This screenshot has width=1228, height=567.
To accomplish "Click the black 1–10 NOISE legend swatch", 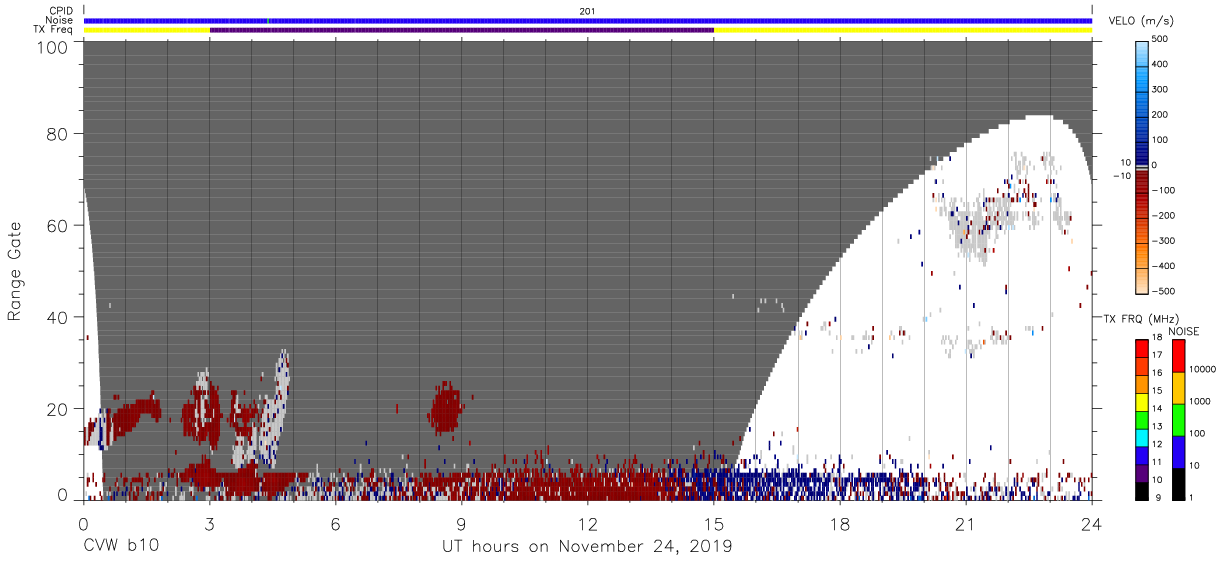I will pyautogui.click(x=1177, y=482).
